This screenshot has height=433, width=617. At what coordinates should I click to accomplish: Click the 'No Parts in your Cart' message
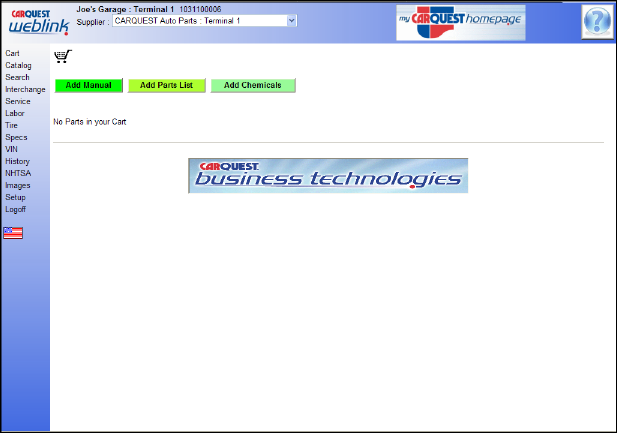pyautogui.click(x=90, y=122)
